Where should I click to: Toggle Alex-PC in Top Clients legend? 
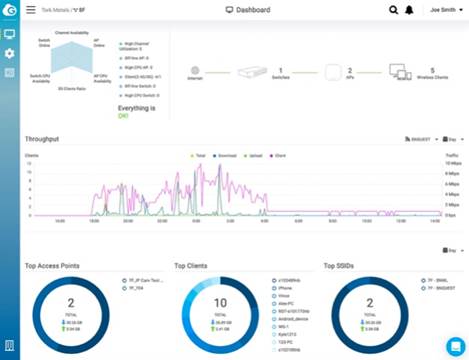click(x=283, y=304)
